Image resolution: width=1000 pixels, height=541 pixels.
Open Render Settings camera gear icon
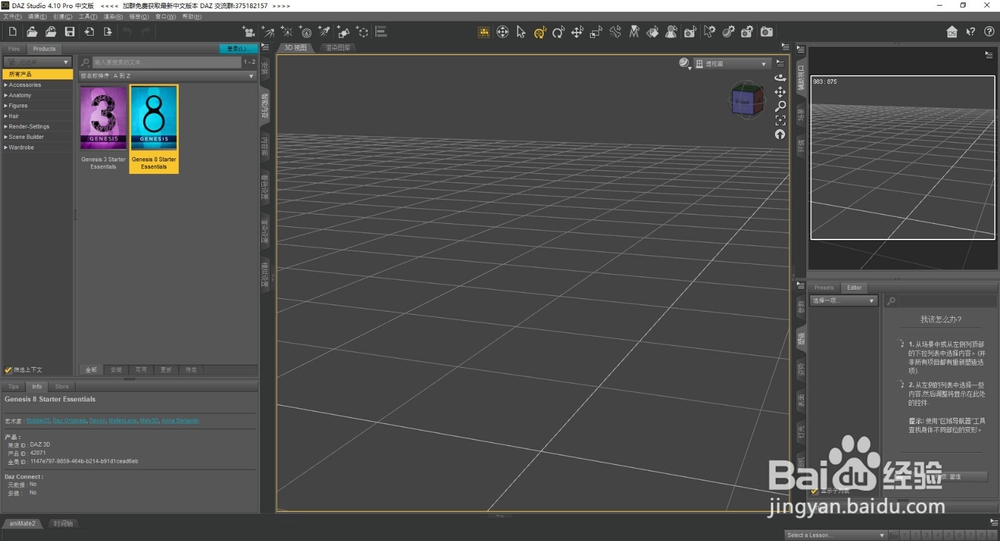click(x=747, y=32)
